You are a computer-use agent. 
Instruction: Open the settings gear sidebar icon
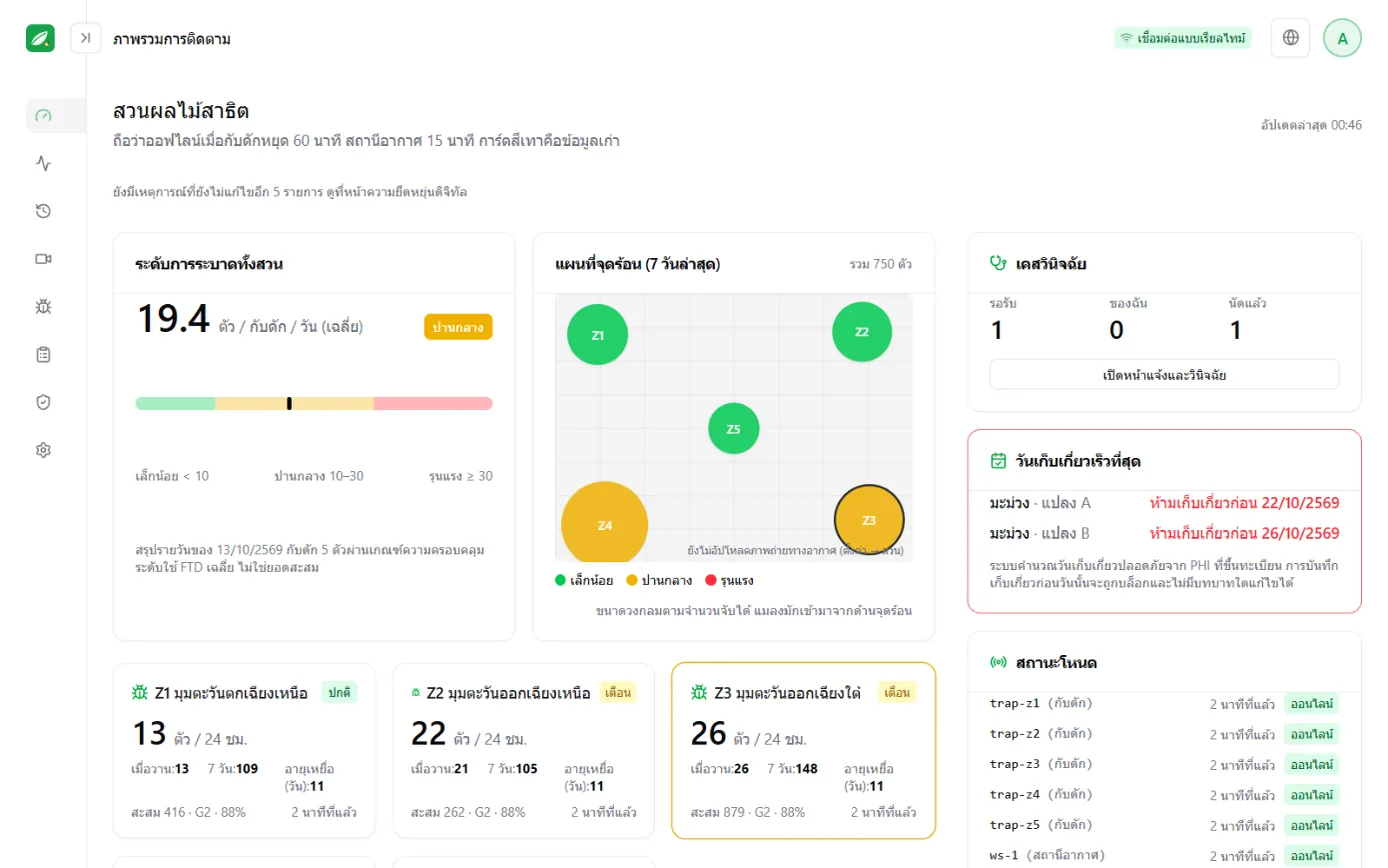click(x=43, y=450)
